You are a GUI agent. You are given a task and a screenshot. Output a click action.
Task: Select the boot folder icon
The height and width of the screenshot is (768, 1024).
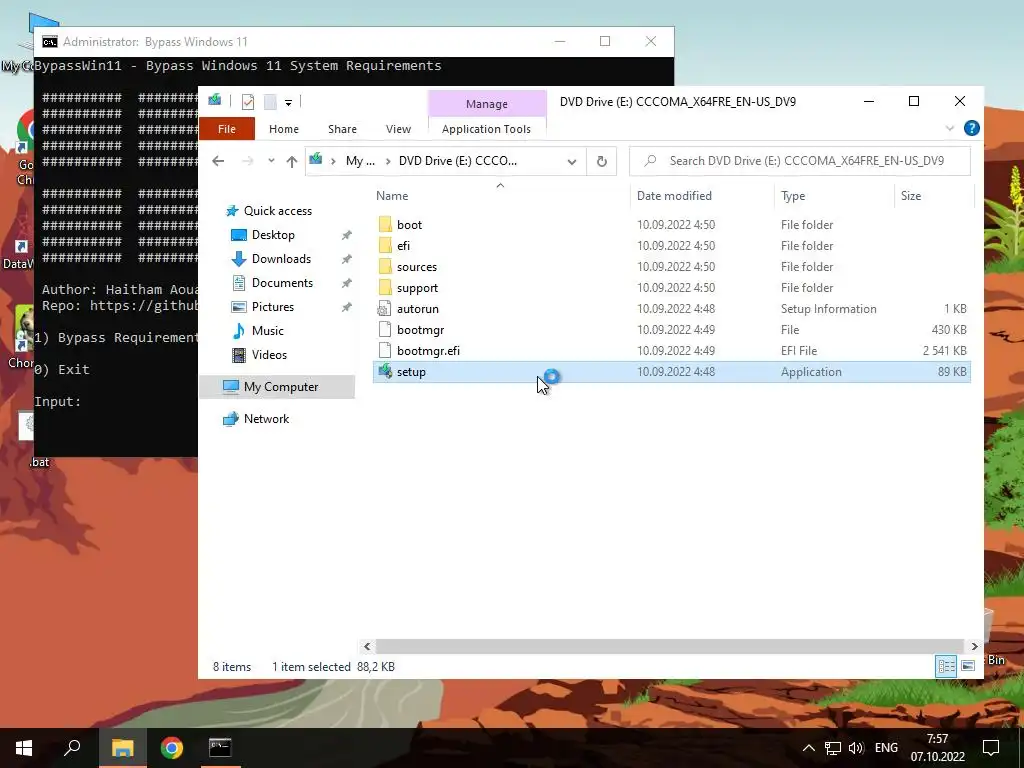385,225
